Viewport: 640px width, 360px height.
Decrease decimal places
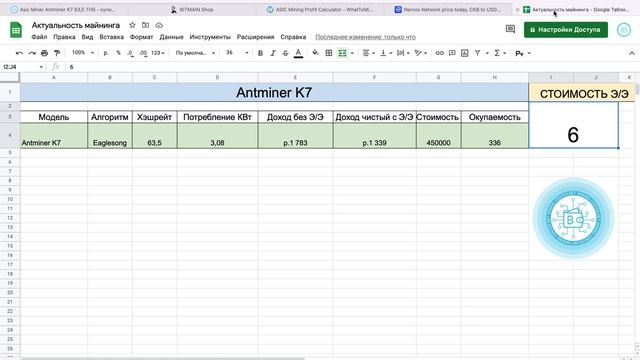point(130,53)
